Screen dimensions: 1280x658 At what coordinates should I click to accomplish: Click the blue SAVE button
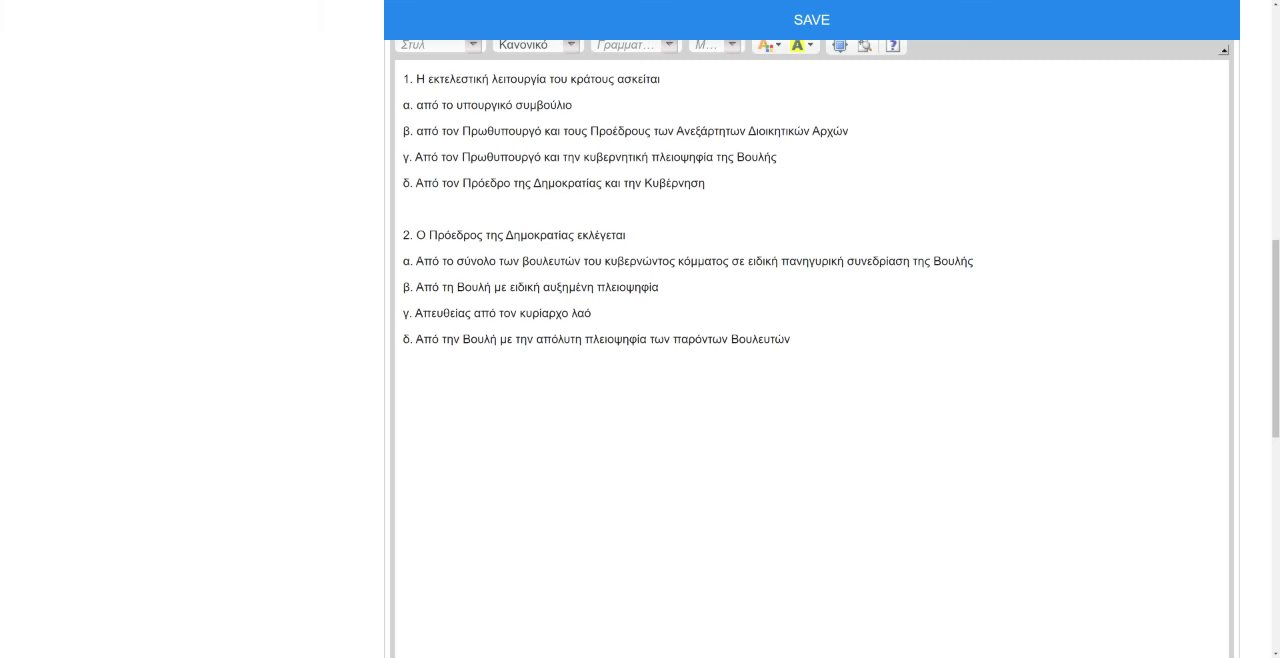click(x=811, y=20)
